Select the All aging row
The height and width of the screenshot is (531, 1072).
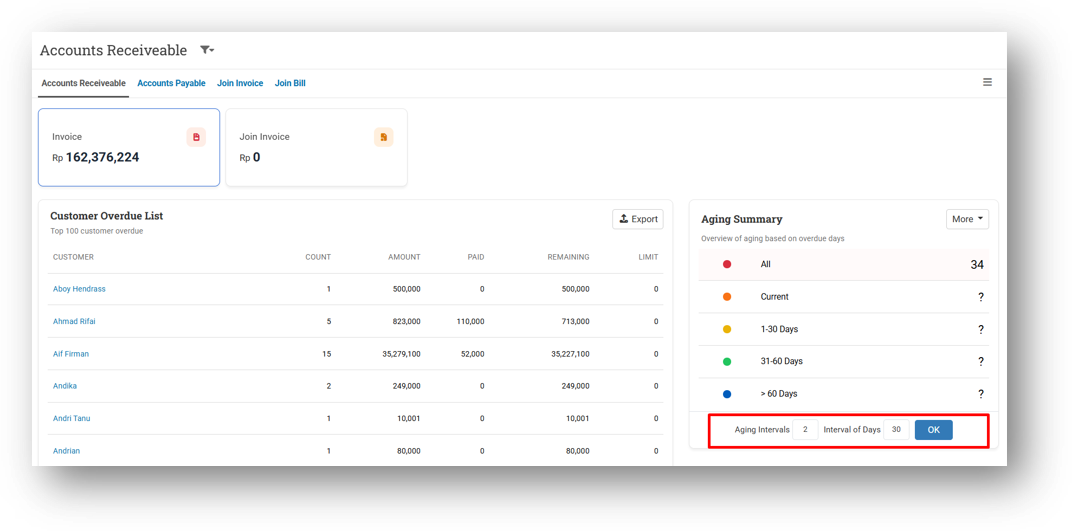click(844, 264)
